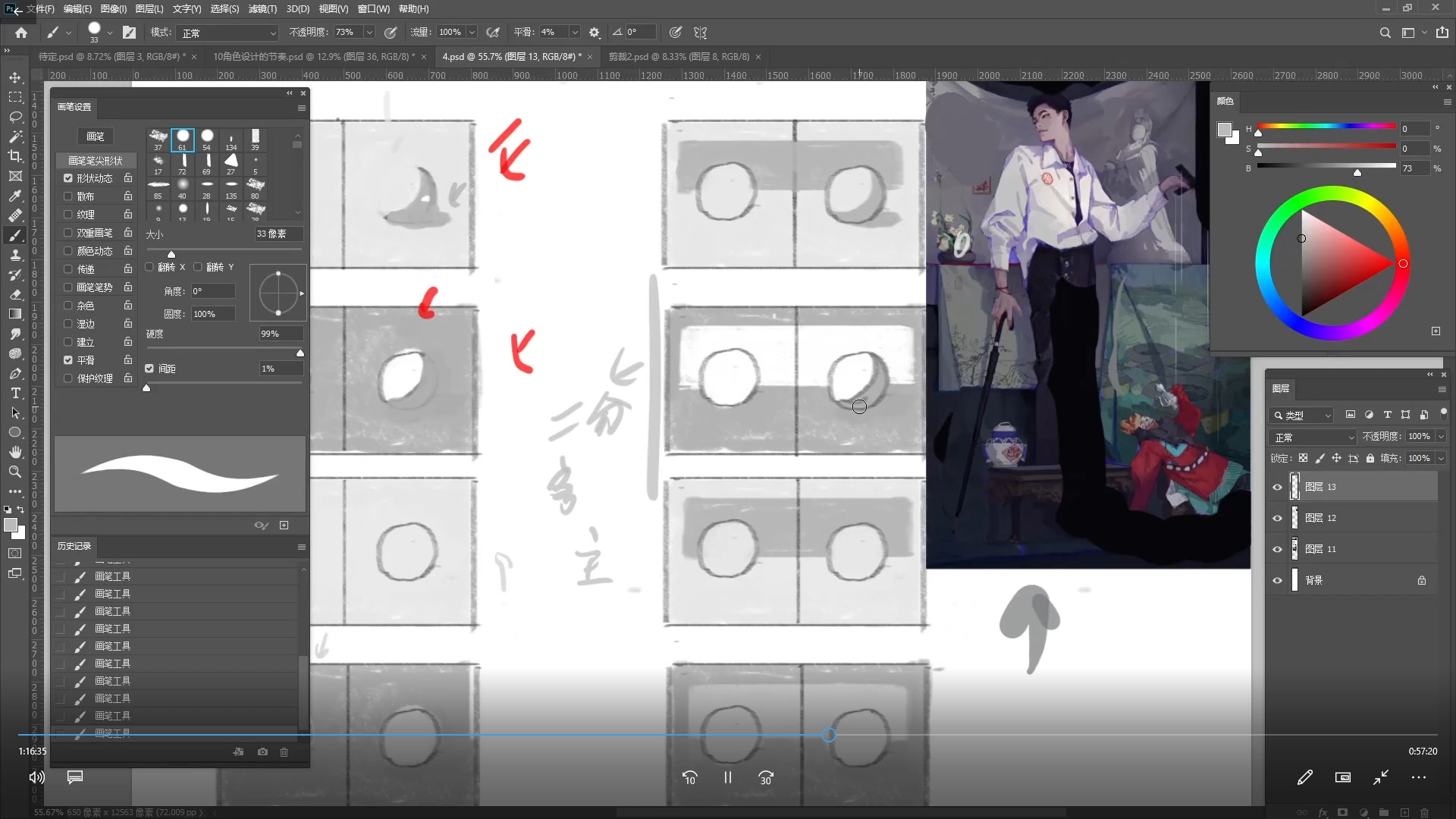The image size is (1456, 819).
Task: Click the Home icon in options bar
Action: point(21,33)
